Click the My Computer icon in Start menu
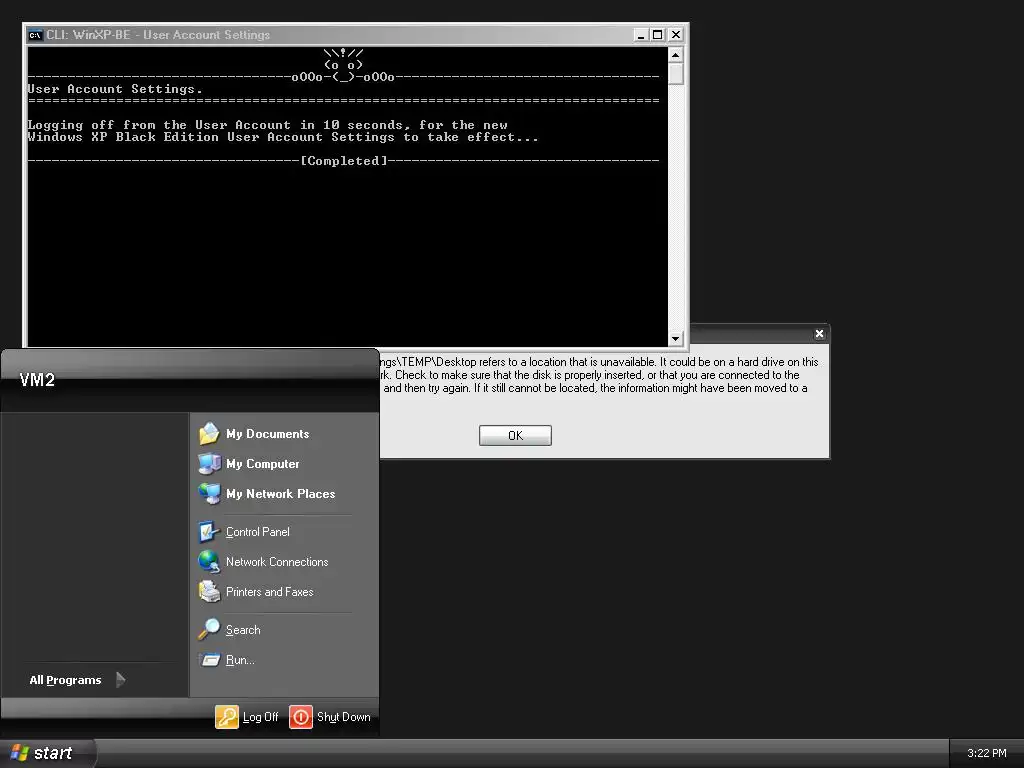This screenshot has width=1024, height=768. click(x=209, y=464)
